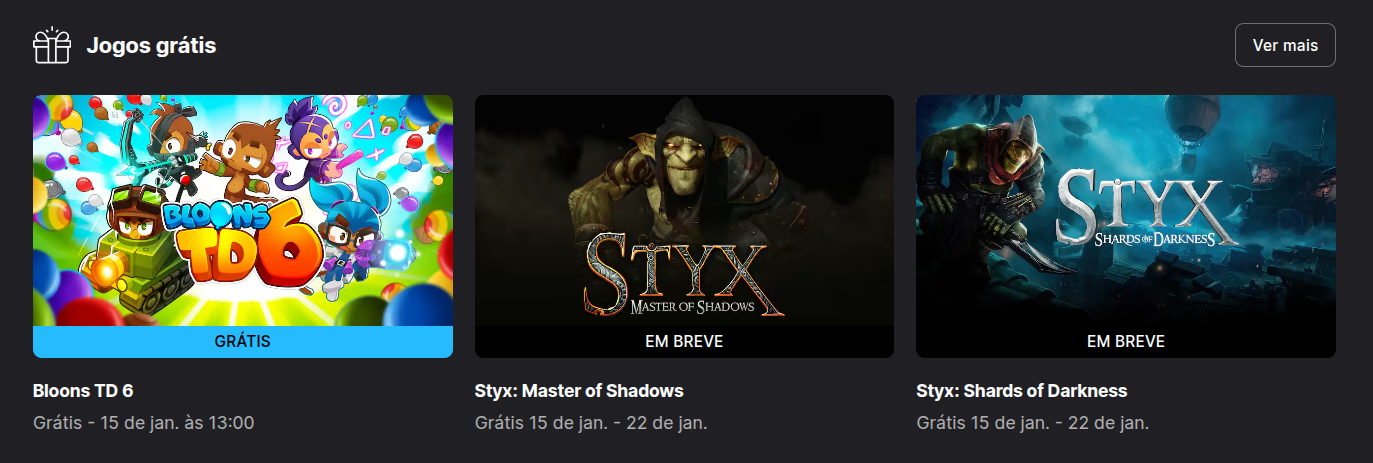Click the date text ending 'às 13:00'
This screenshot has width=1373, height=463.
pos(144,423)
